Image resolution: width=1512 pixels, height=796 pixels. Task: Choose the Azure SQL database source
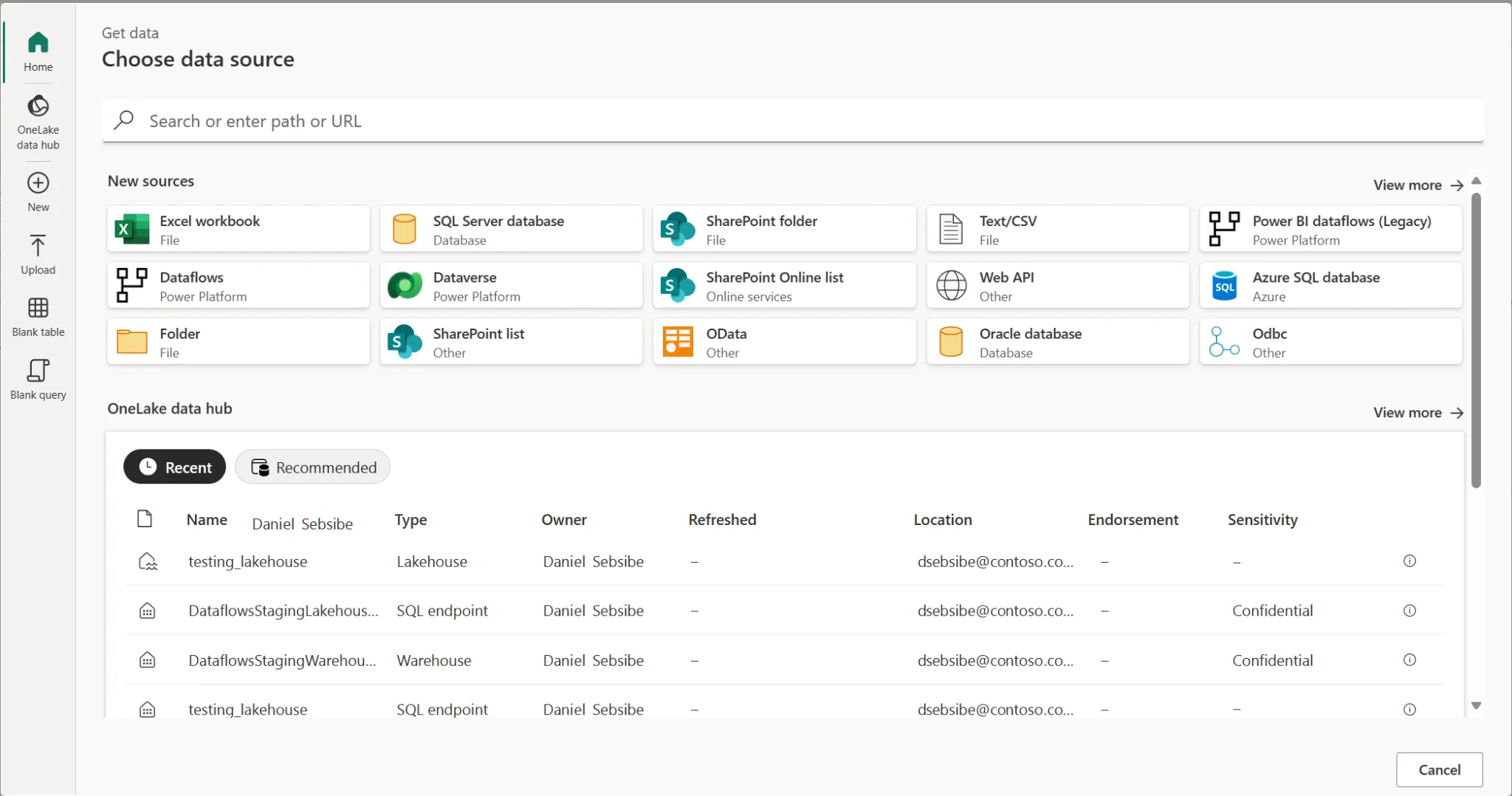(x=1331, y=286)
